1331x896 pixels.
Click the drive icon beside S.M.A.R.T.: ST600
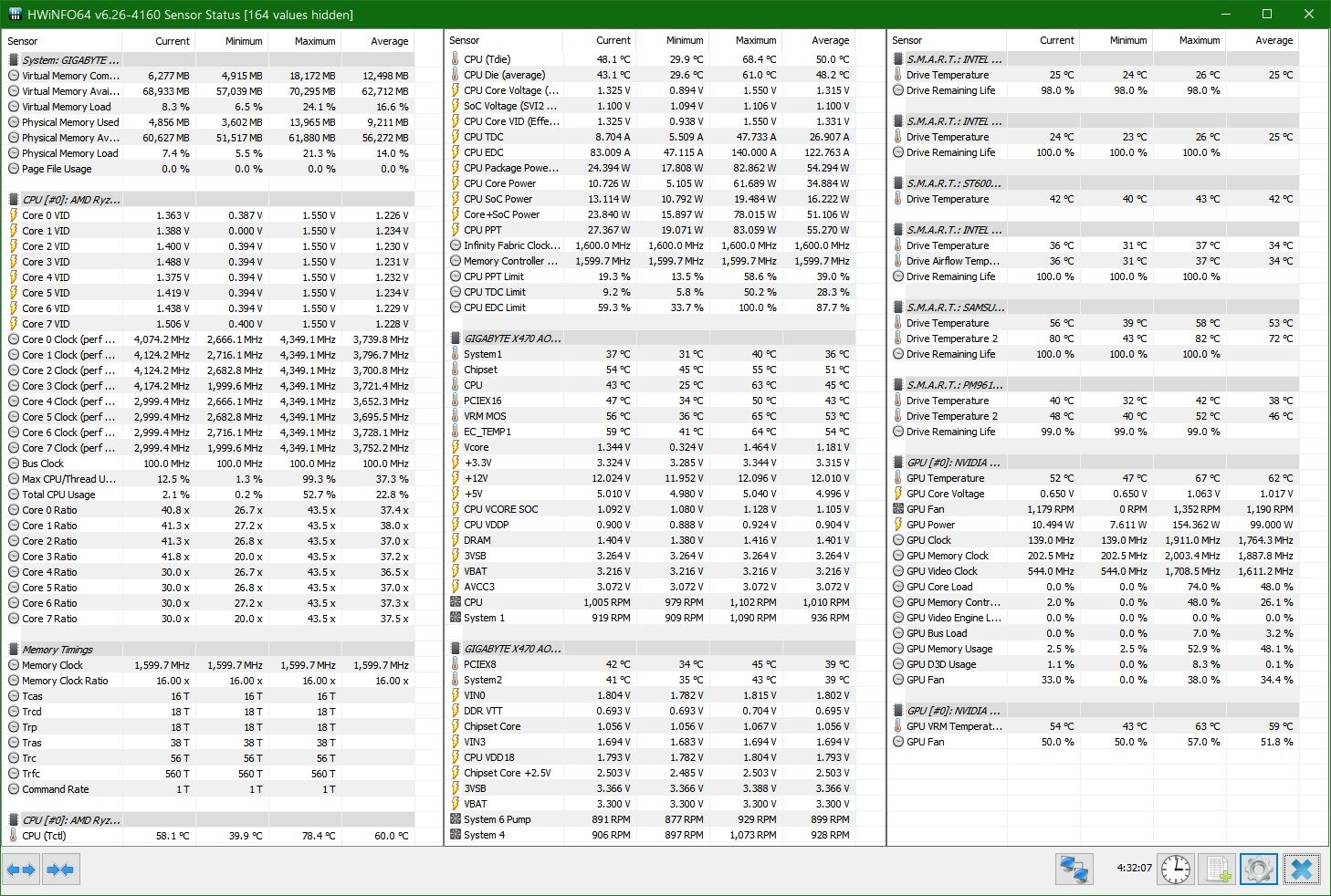coord(898,183)
